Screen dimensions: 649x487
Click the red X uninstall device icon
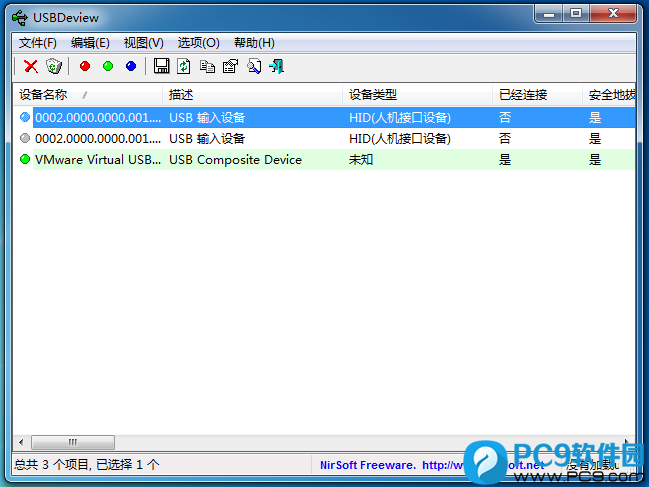pos(31,66)
